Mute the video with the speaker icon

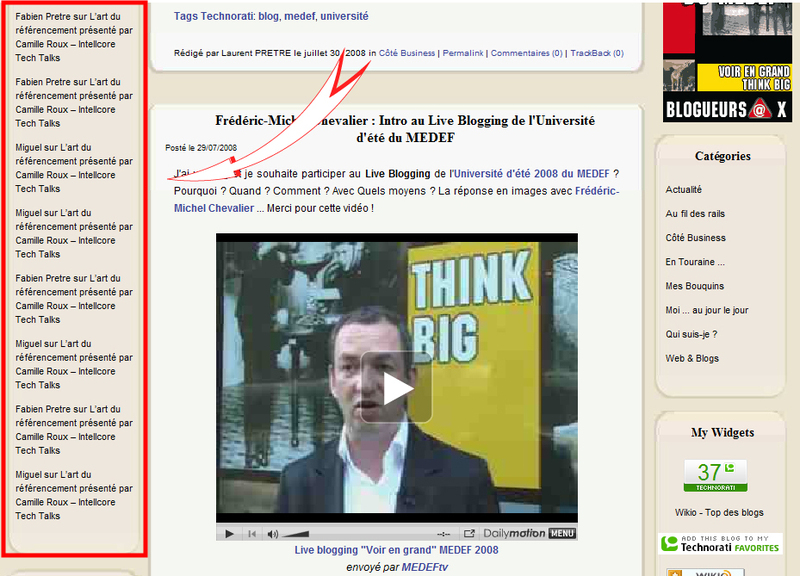[272, 534]
